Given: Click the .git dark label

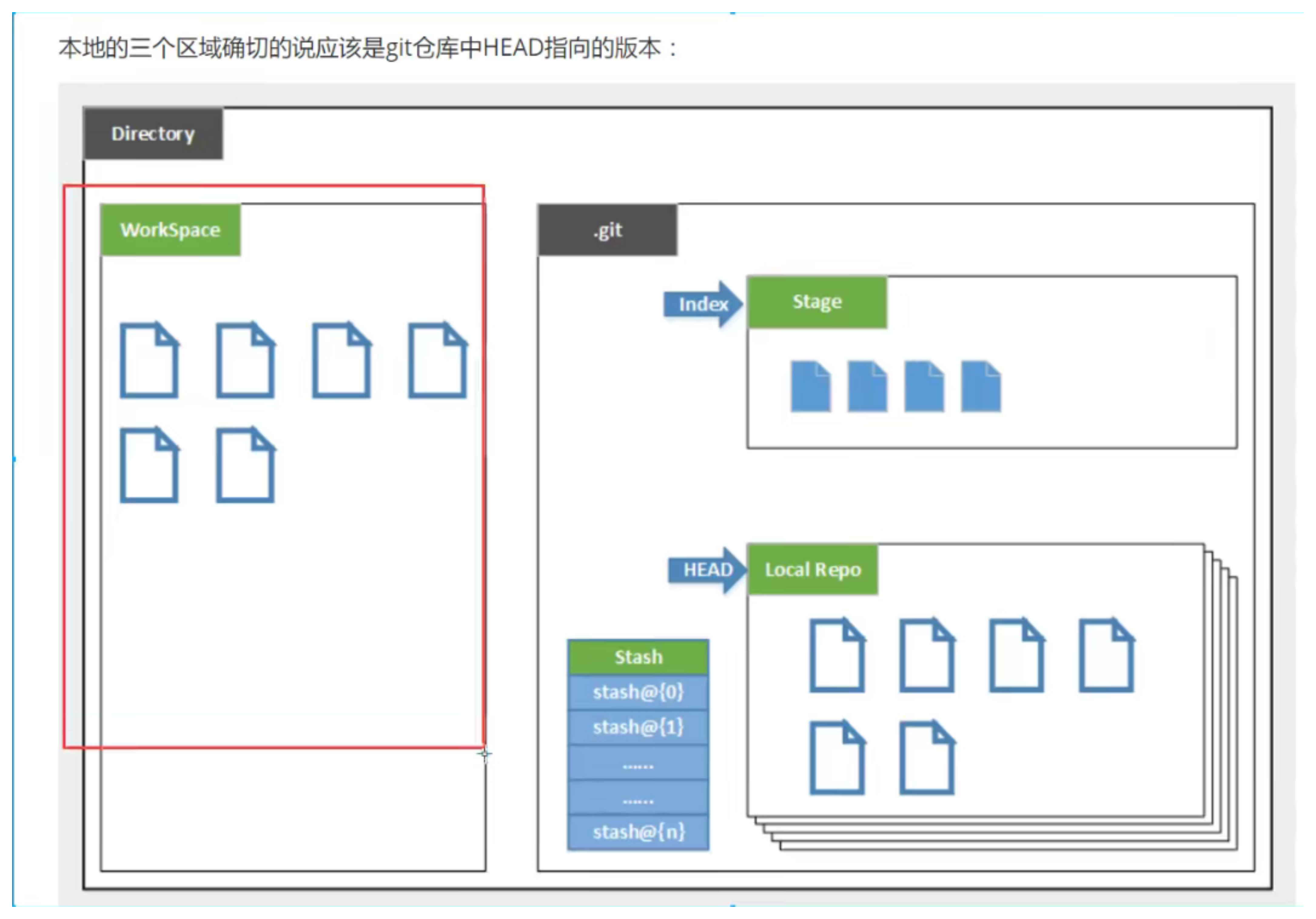Looking at the screenshot, I should 608,230.
